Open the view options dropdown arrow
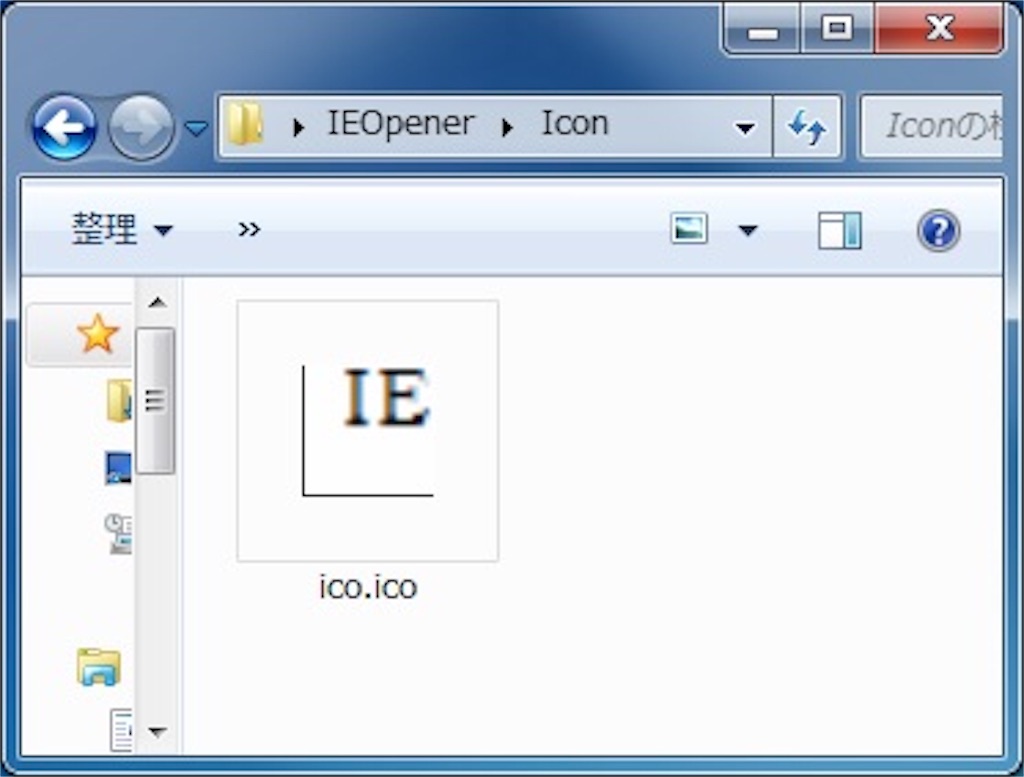1024x777 pixels. click(x=747, y=230)
